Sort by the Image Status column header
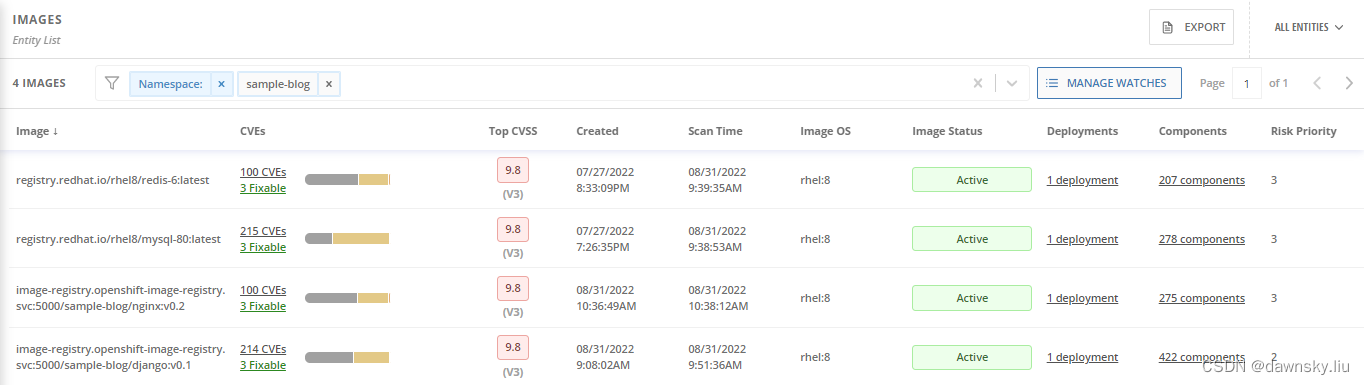Screen dimensions: 1364x385 coord(947,131)
